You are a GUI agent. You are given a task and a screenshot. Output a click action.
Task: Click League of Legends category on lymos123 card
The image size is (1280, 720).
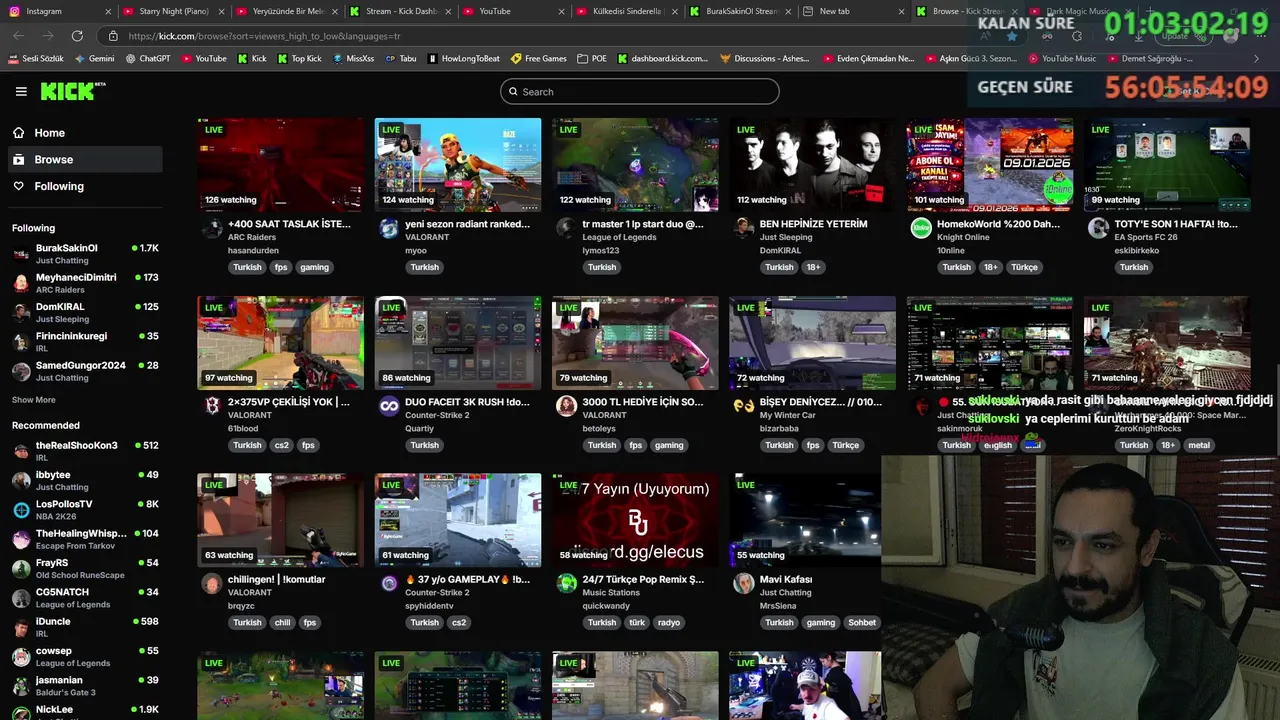(x=619, y=238)
